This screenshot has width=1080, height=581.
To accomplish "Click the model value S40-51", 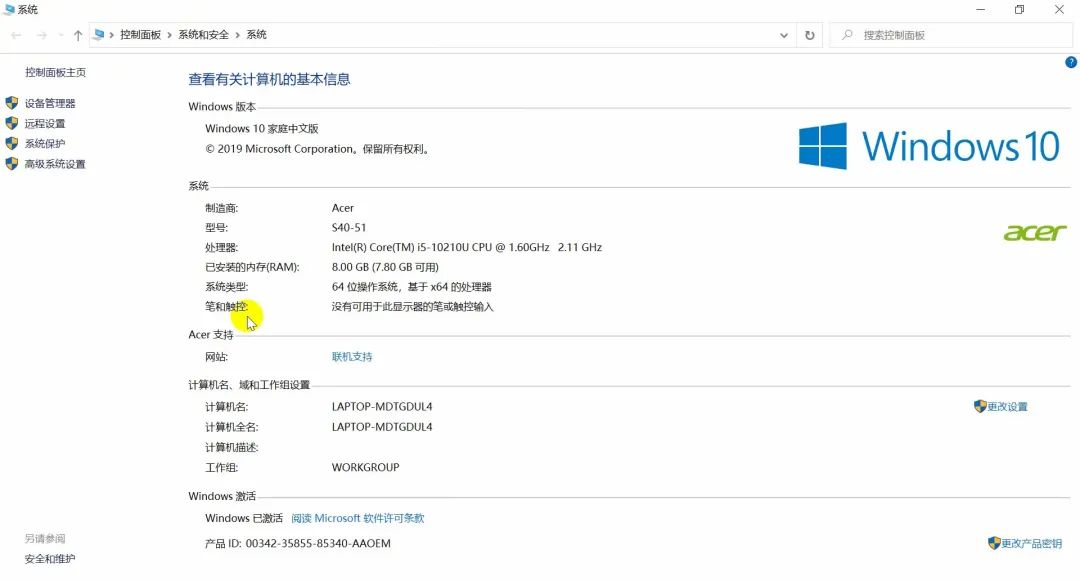I will [x=349, y=227].
